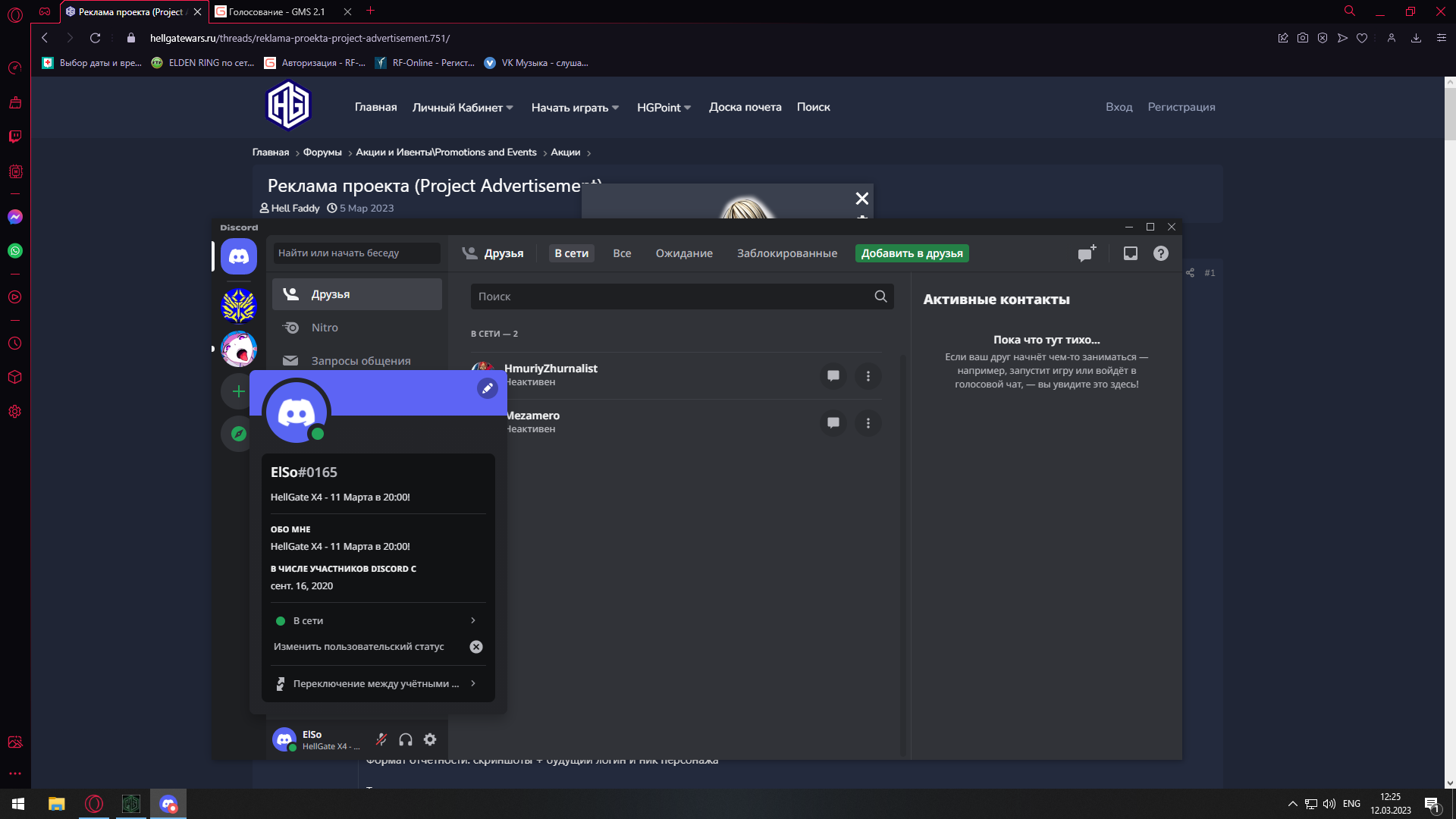Open Discord inbox icon
This screenshot has width=1456, height=819.
tap(1130, 253)
